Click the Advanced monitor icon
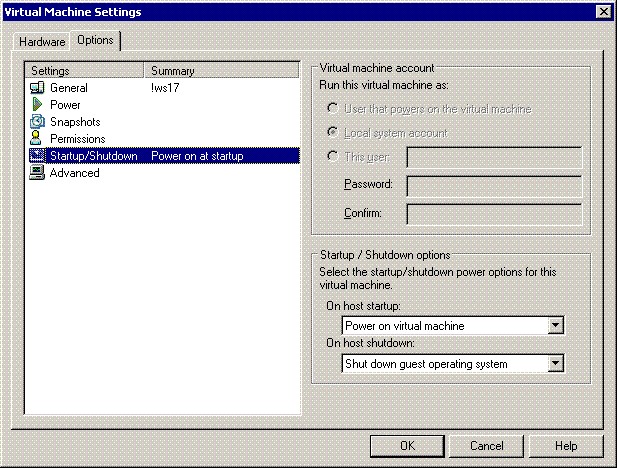The height and width of the screenshot is (468, 617). point(37,172)
